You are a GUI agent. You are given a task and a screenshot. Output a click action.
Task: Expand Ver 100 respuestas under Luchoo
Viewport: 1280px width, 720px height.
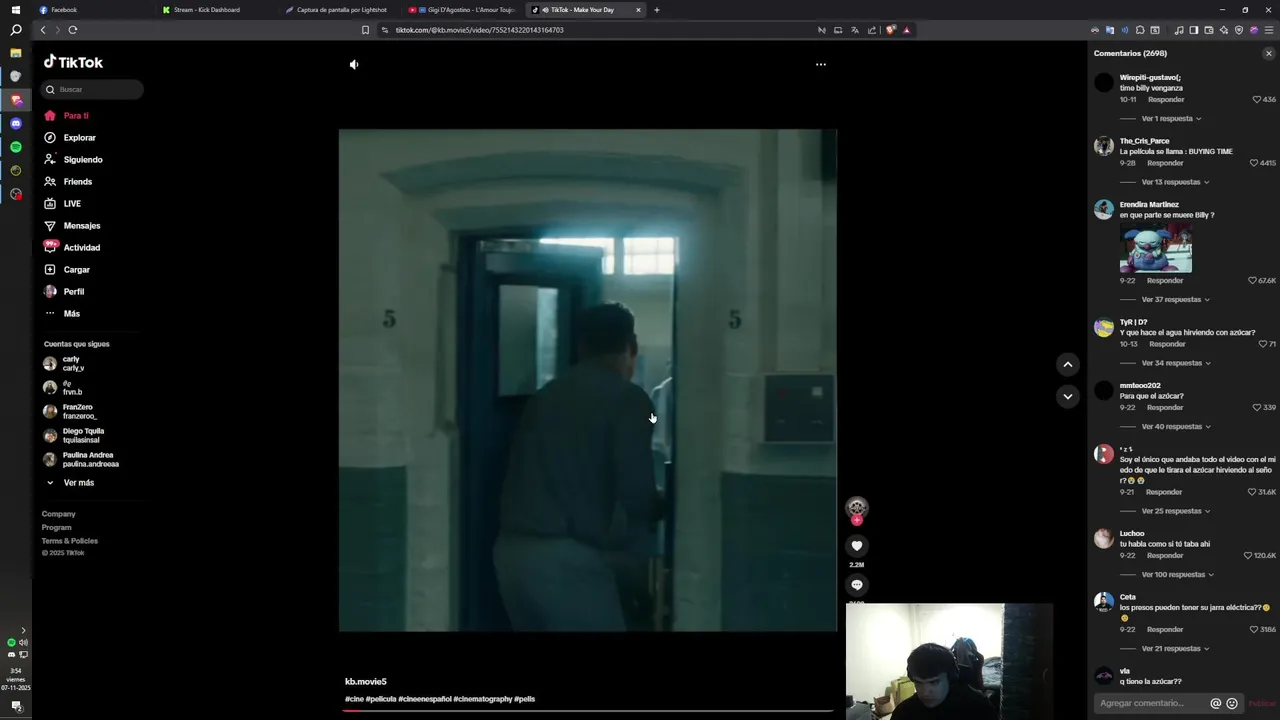click(x=1178, y=575)
